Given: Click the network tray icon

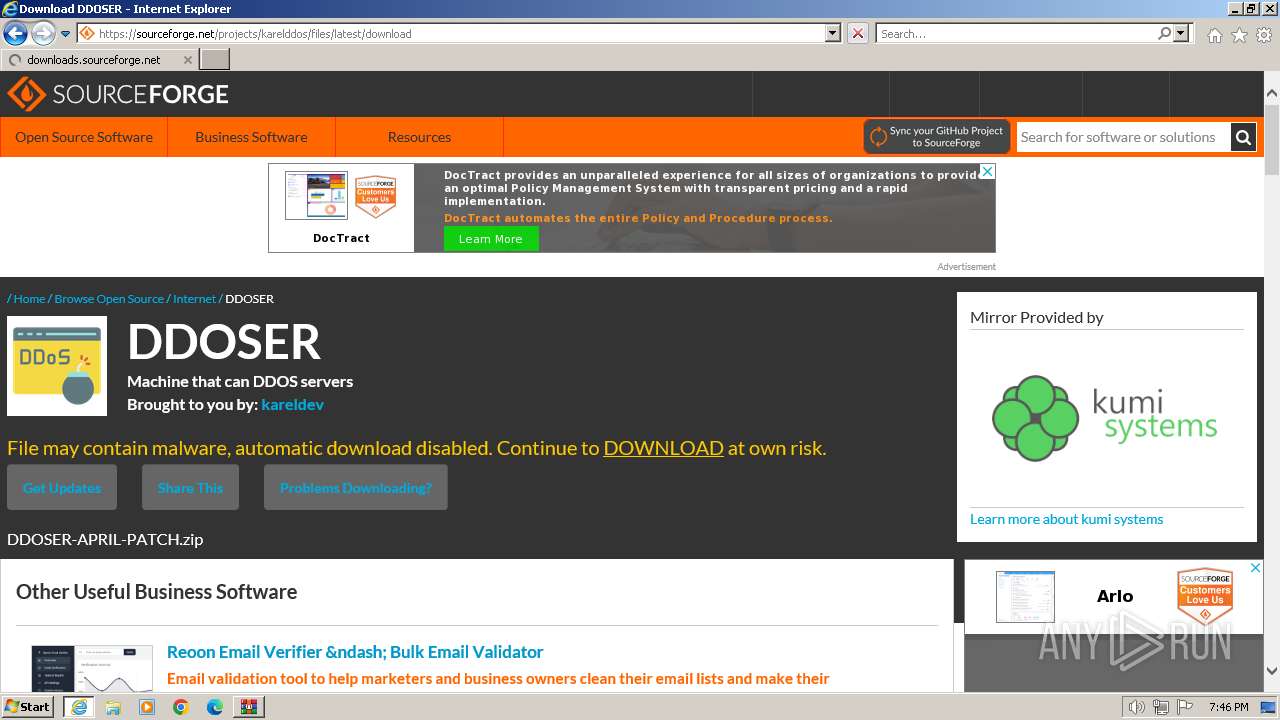Looking at the screenshot, I should pyautogui.click(x=1160, y=707).
